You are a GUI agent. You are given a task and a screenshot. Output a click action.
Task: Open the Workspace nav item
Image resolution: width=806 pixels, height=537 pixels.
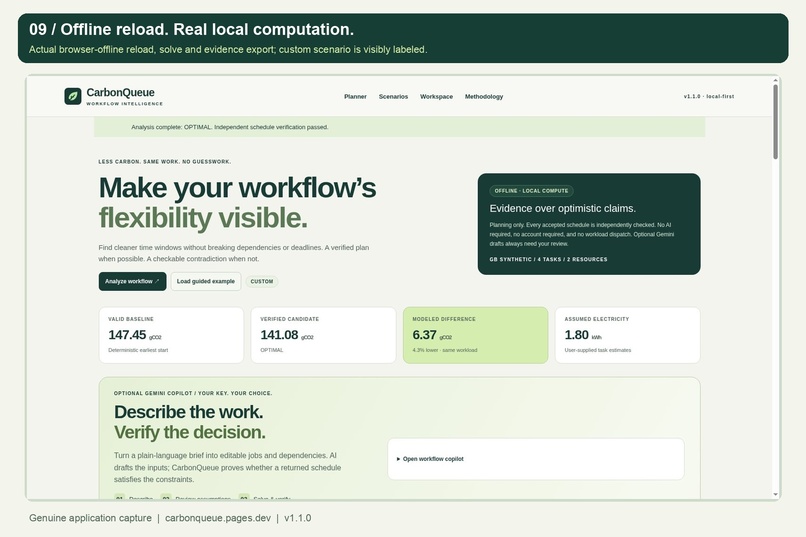(436, 97)
